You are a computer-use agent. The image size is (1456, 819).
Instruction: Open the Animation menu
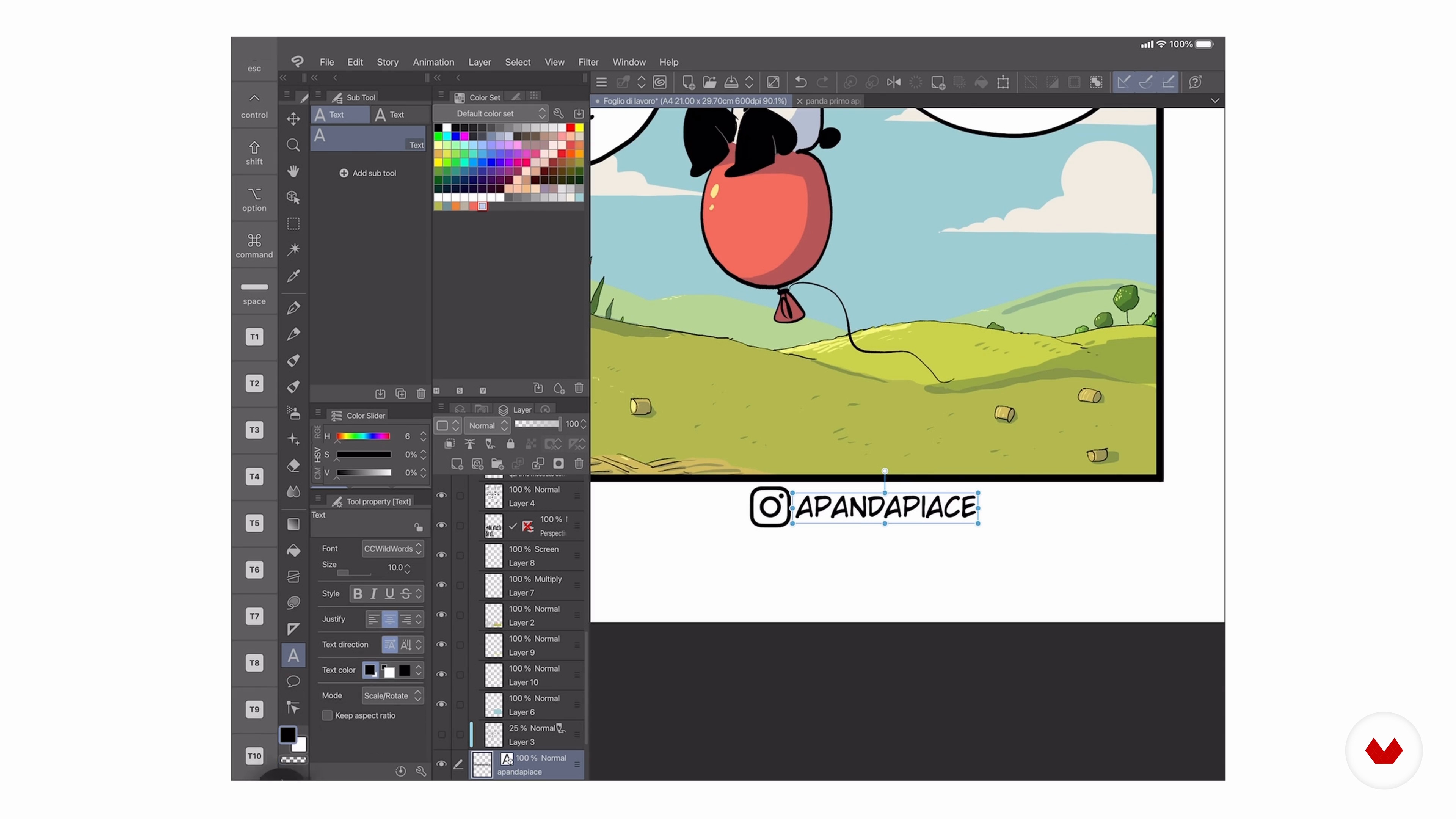433,62
